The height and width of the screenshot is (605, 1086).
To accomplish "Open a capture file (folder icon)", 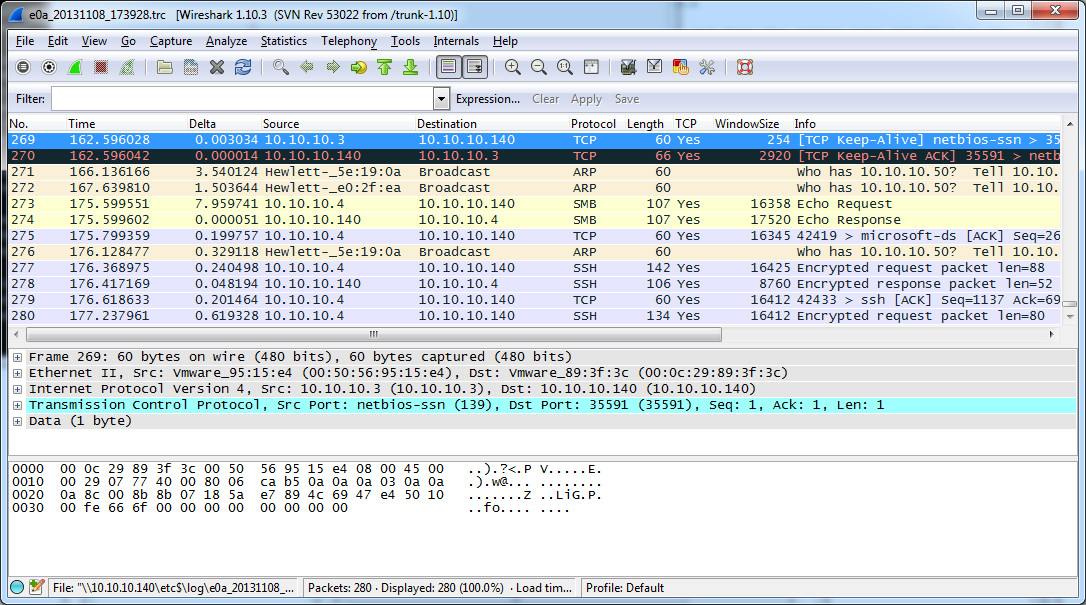I will coord(164,67).
